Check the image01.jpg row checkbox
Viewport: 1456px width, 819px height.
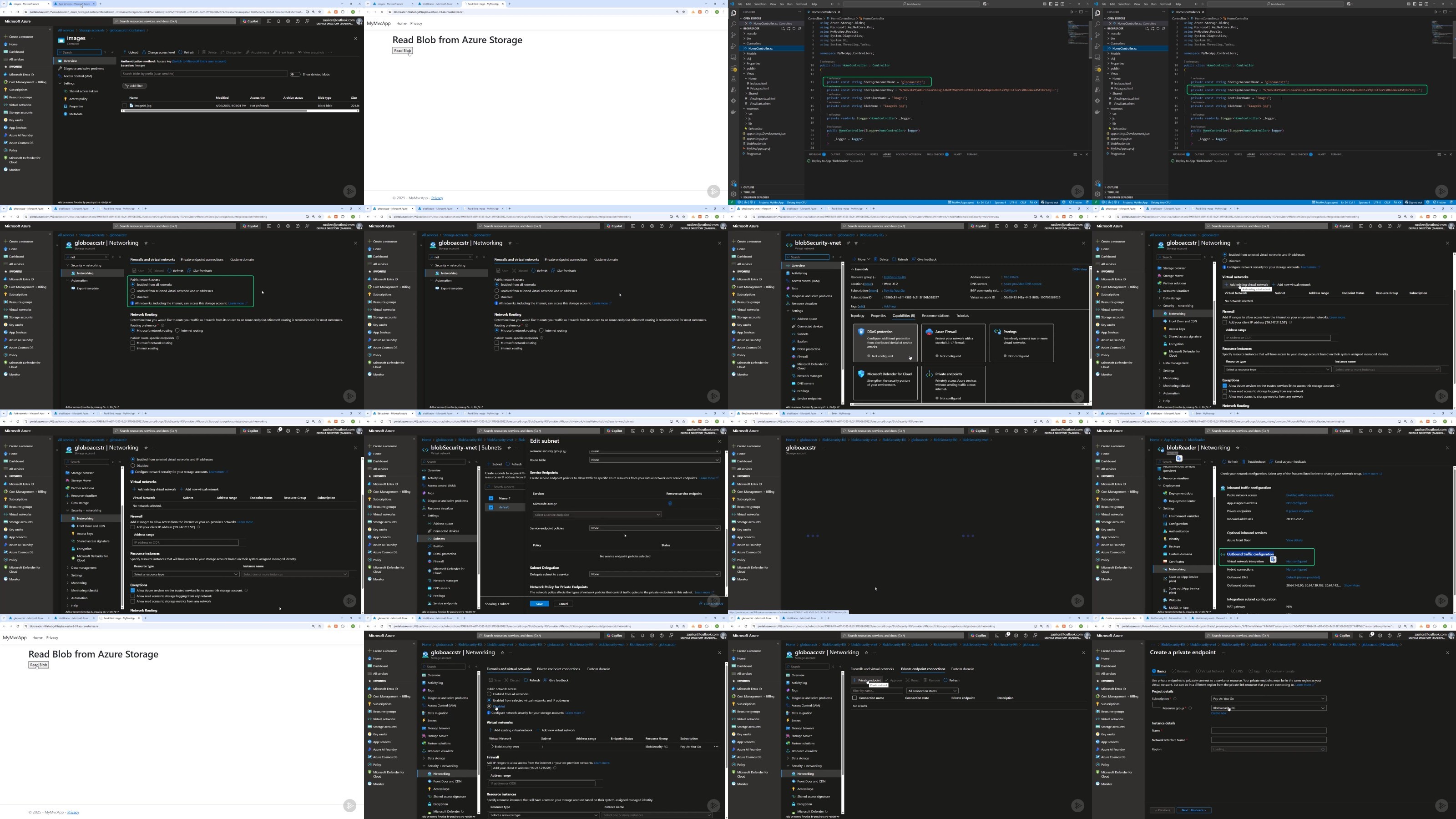(125, 106)
